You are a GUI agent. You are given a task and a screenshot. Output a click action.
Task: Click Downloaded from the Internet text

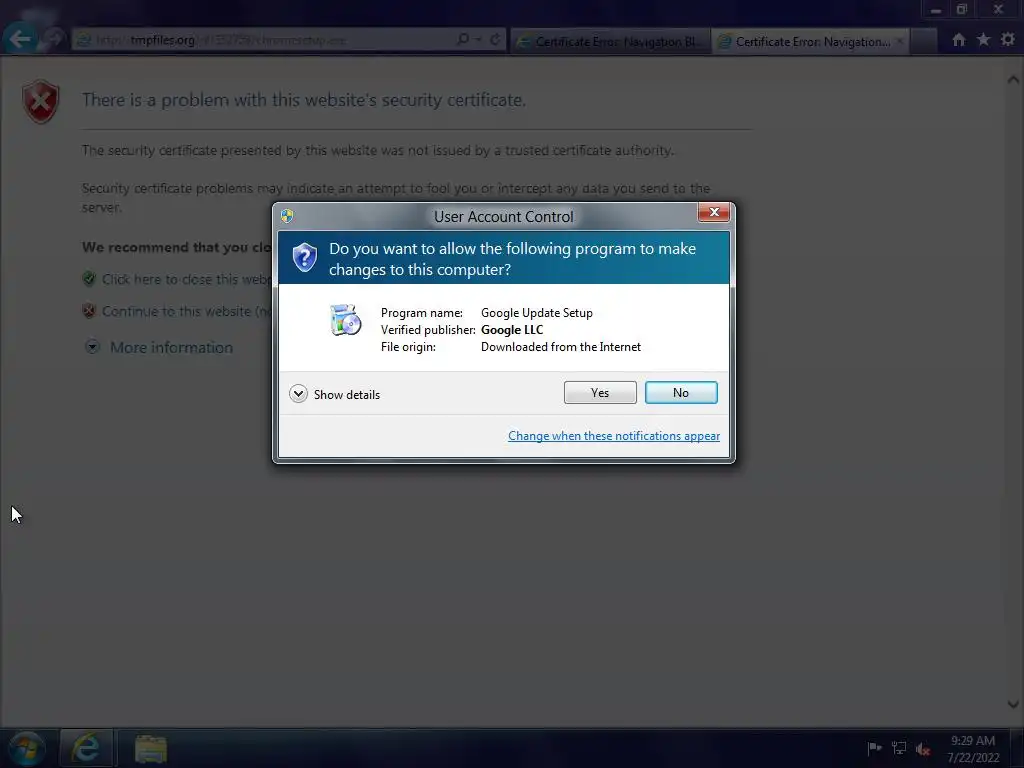coord(561,347)
